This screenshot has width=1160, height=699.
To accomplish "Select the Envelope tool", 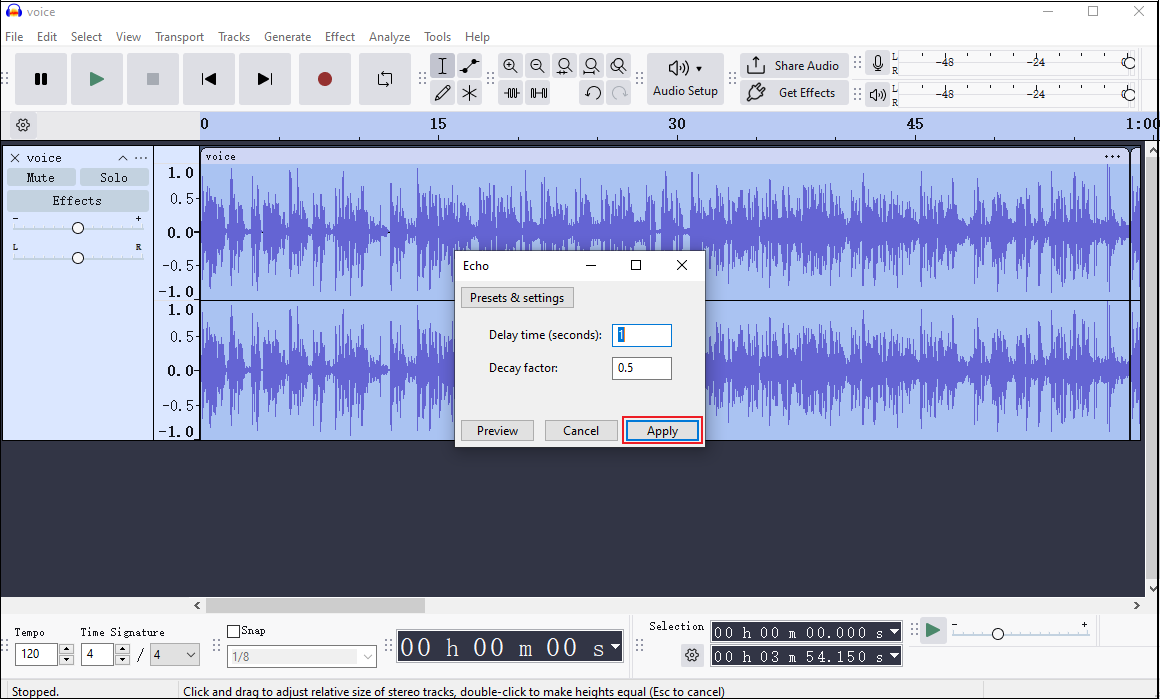I will point(468,65).
